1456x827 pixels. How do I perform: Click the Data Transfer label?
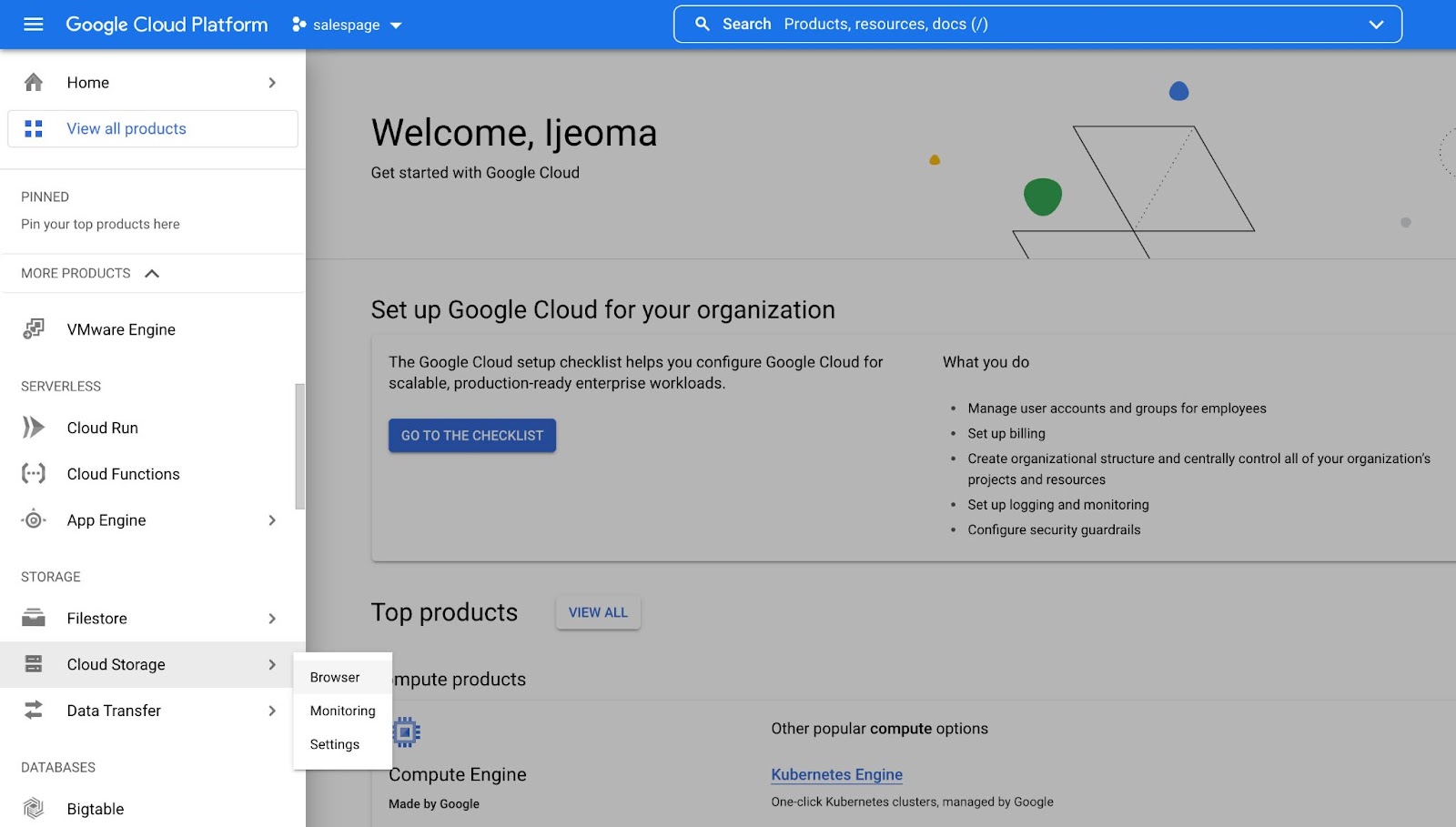(x=114, y=711)
